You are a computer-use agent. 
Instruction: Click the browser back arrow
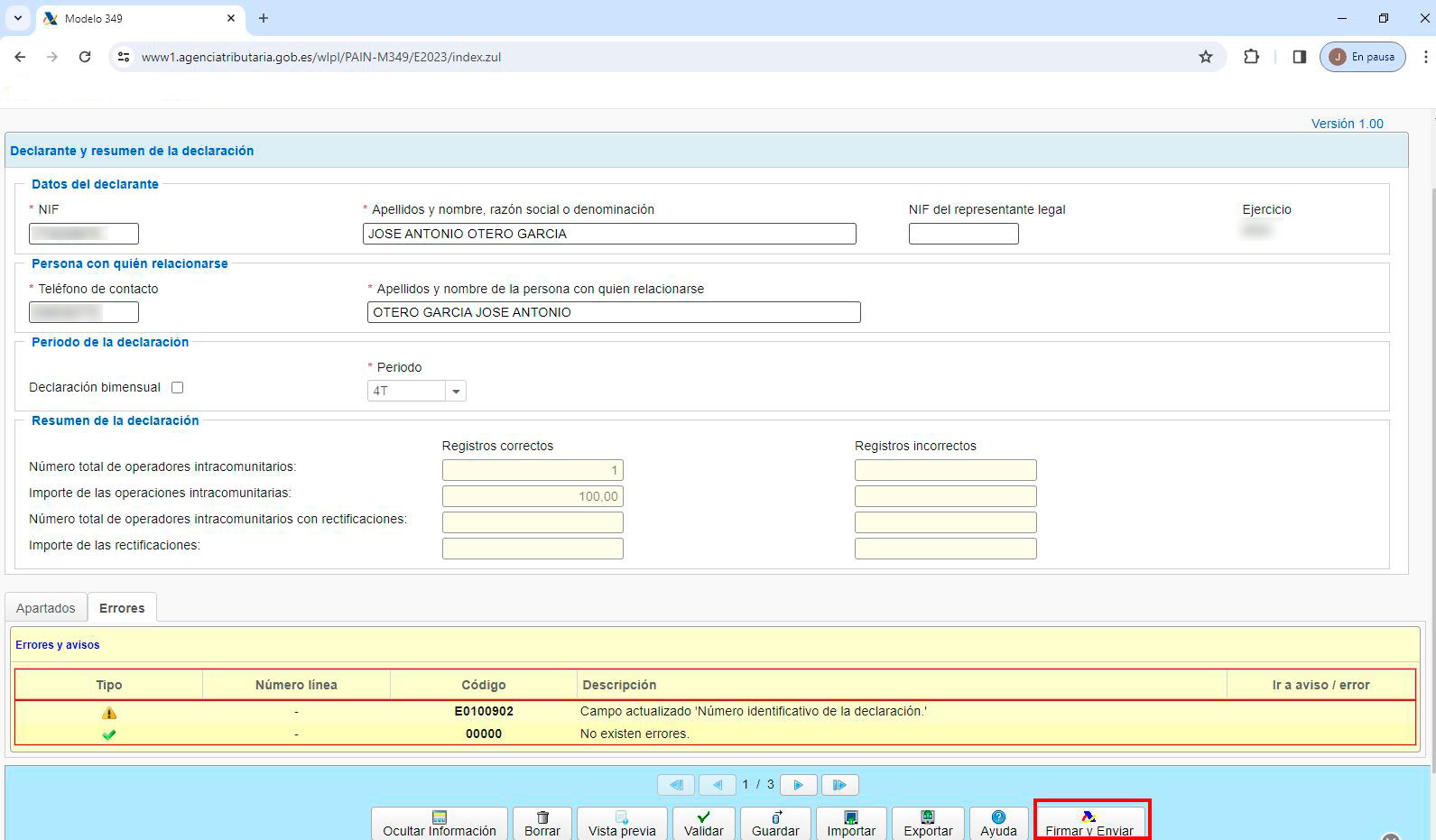click(20, 57)
